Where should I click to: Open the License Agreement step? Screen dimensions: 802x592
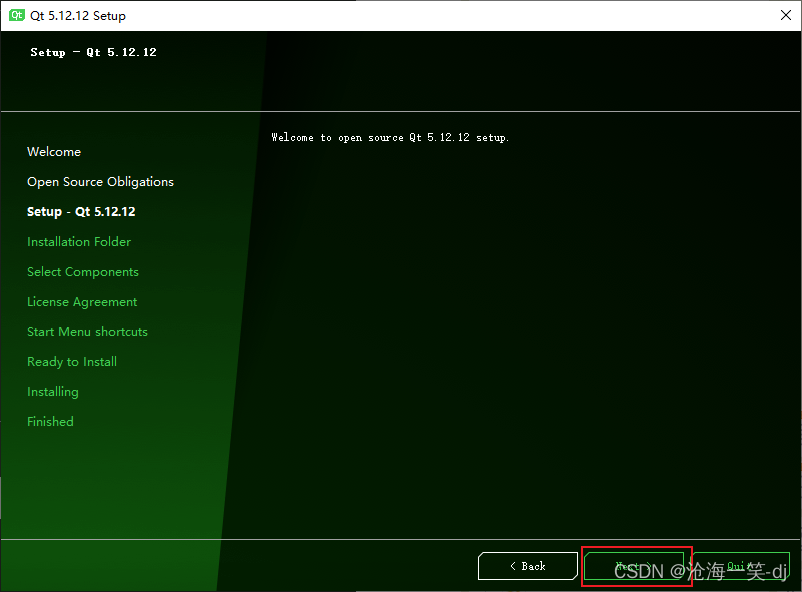82,301
